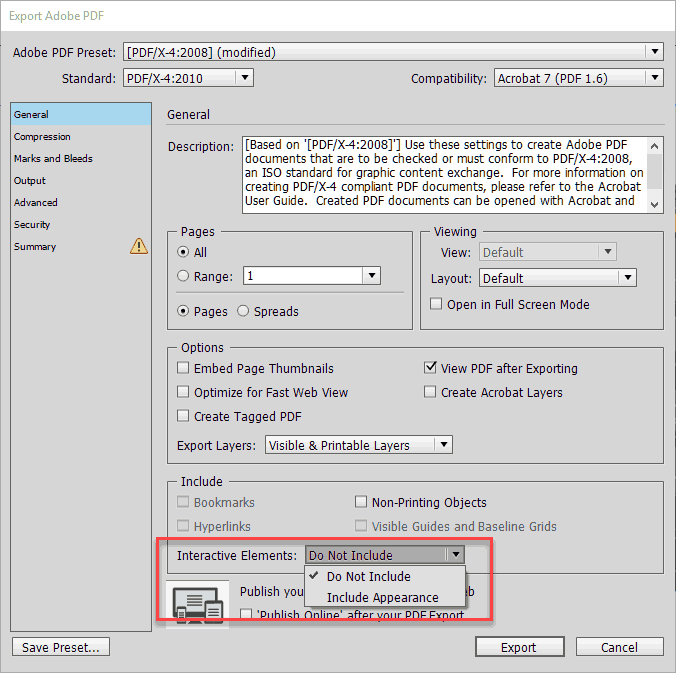Click the disabled Bookmarks checkbox

coord(183,502)
